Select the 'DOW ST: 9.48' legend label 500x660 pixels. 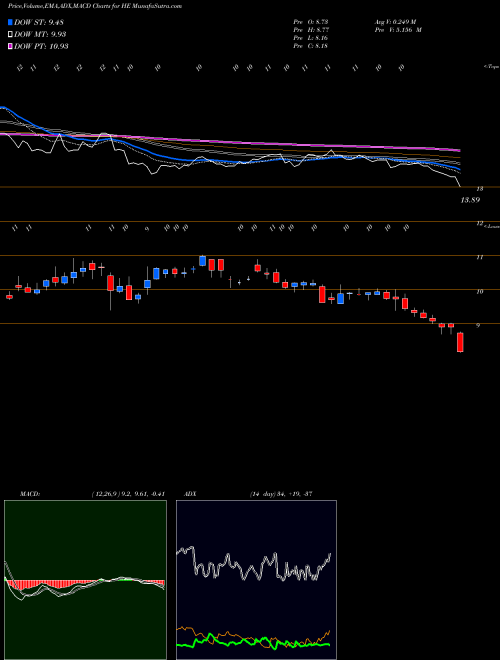click(x=38, y=22)
